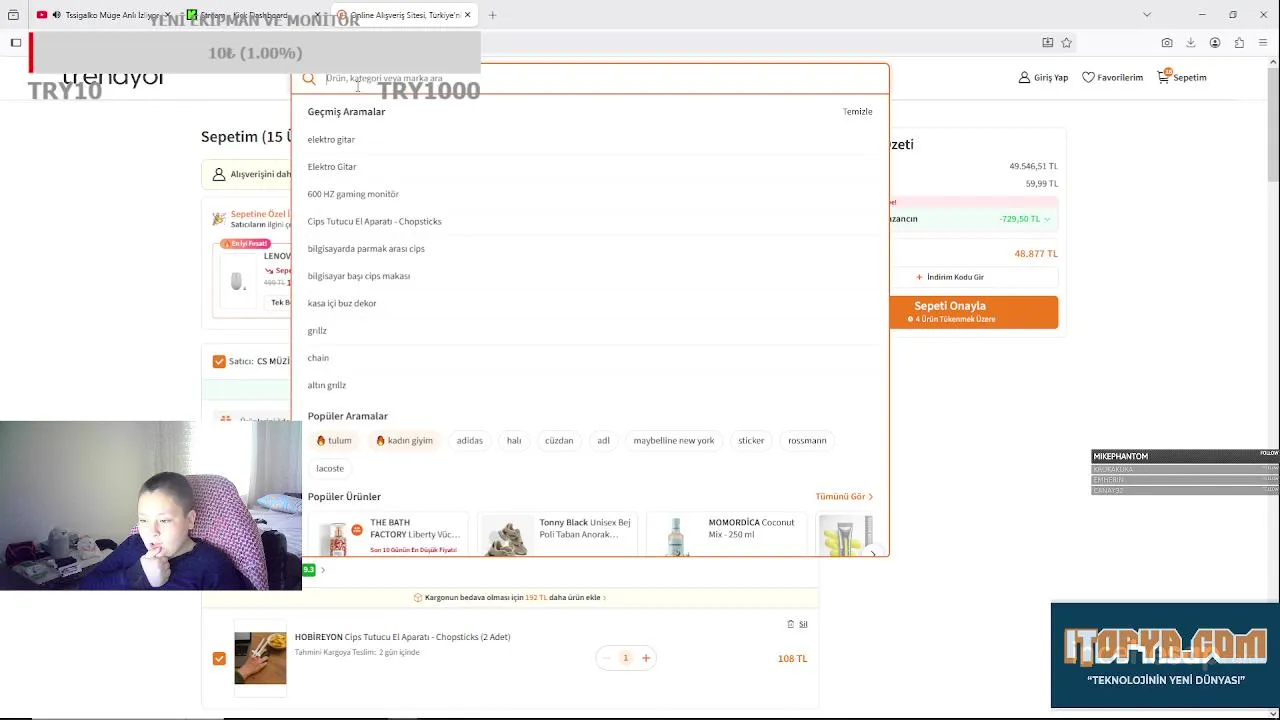This screenshot has width=1280, height=720.
Task: Open the tab list dropdown arrow
Action: (x=1147, y=15)
